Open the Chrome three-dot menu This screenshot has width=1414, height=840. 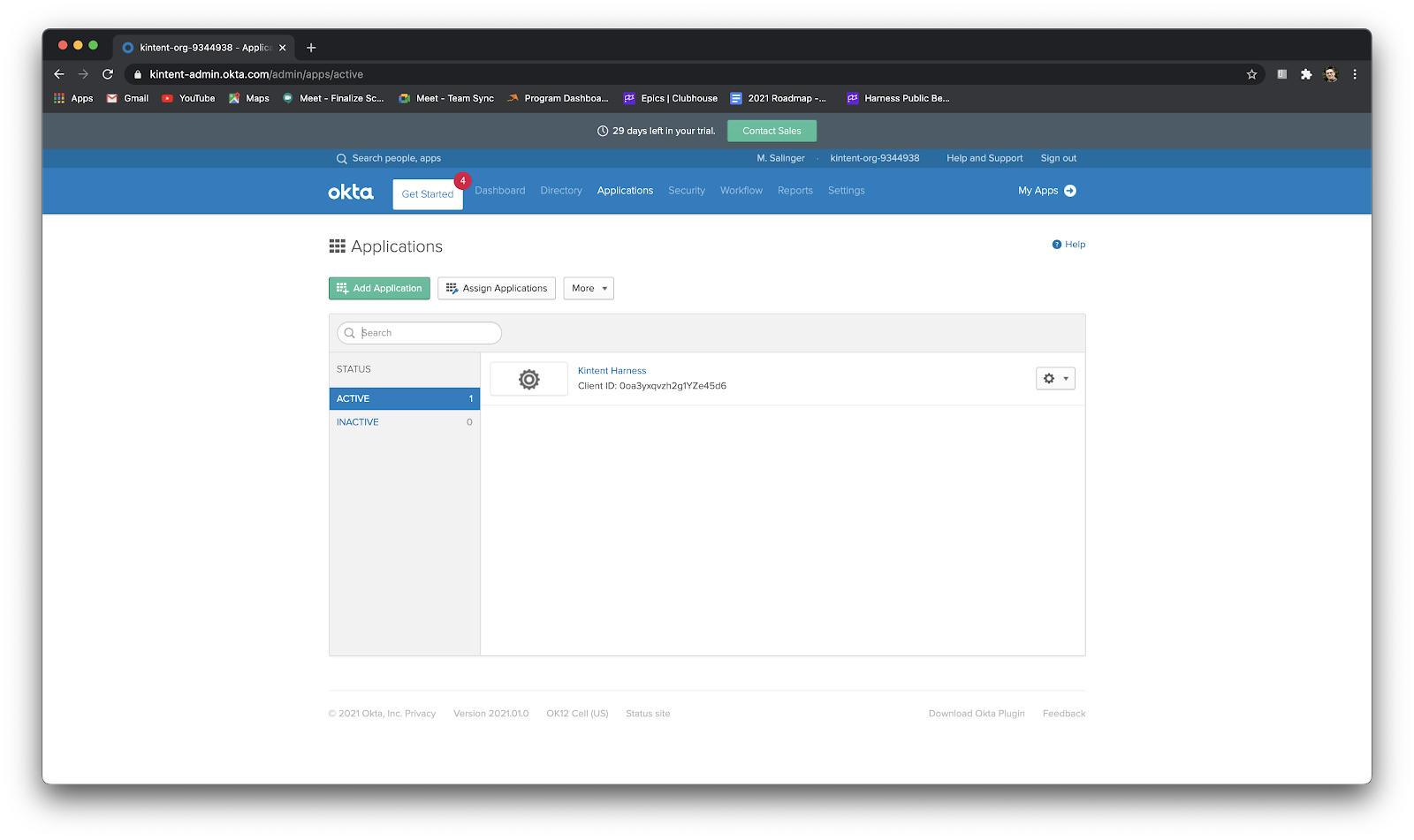(1355, 74)
